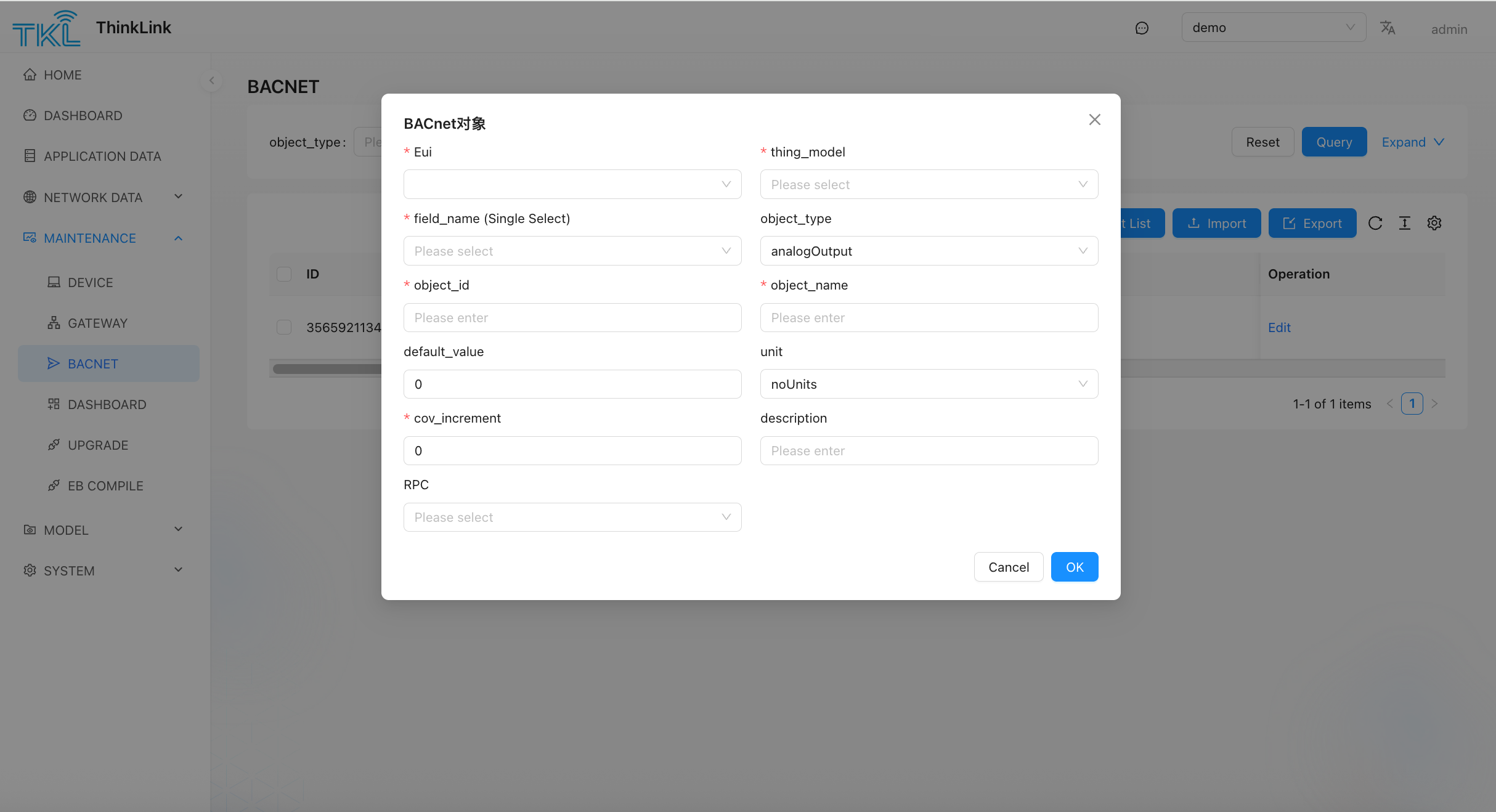Click the ThinkLink TKL logo

tap(47, 28)
